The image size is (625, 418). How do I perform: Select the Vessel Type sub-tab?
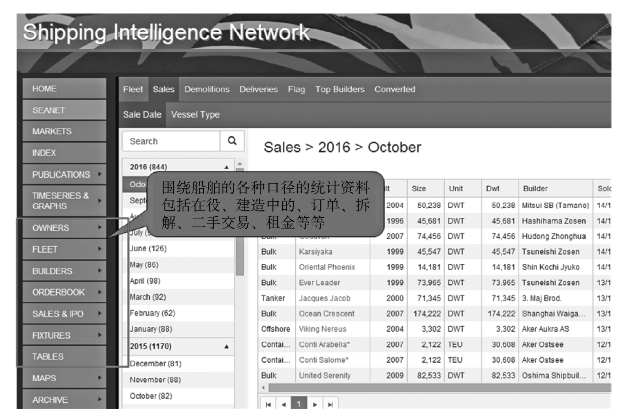coord(195,115)
